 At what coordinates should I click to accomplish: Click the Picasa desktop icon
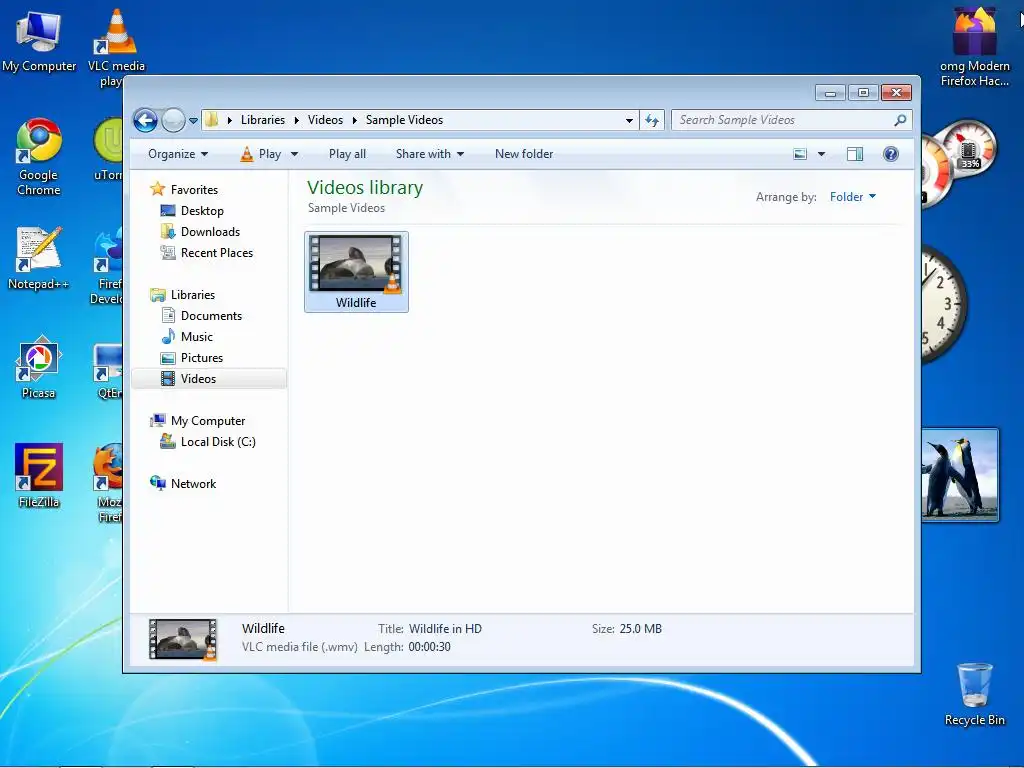point(39,366)
